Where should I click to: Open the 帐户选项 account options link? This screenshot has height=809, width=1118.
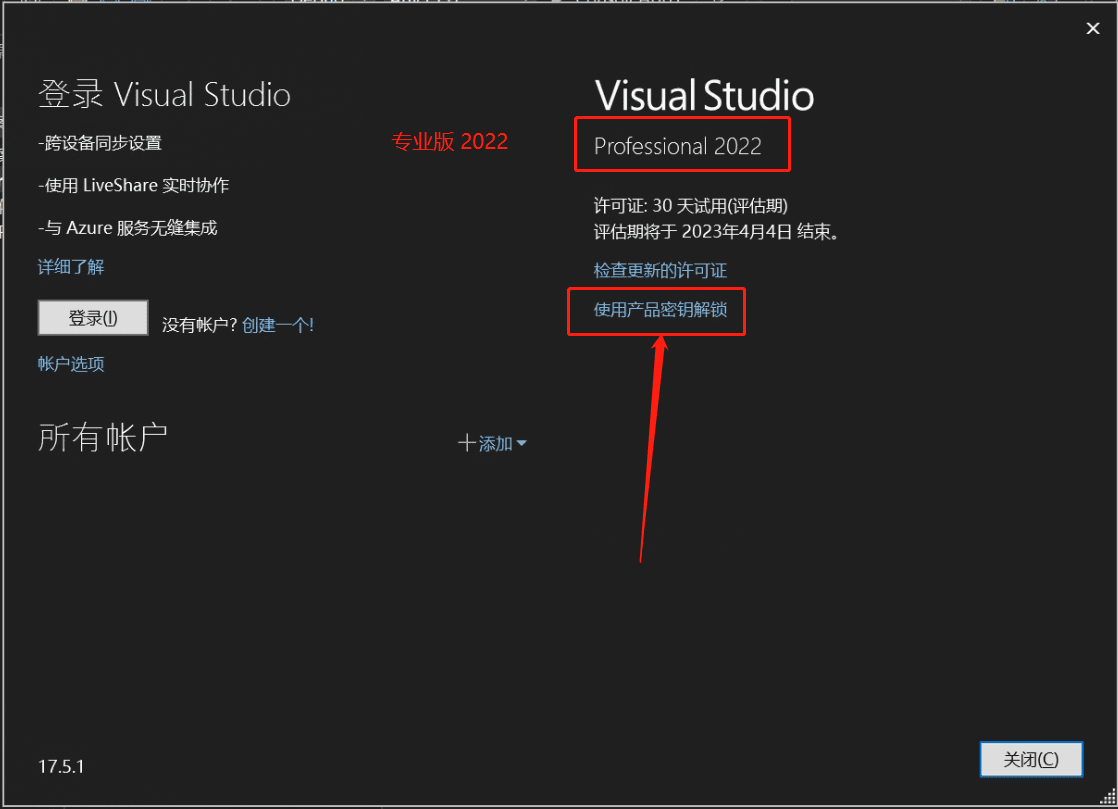(x=71, y=364)
